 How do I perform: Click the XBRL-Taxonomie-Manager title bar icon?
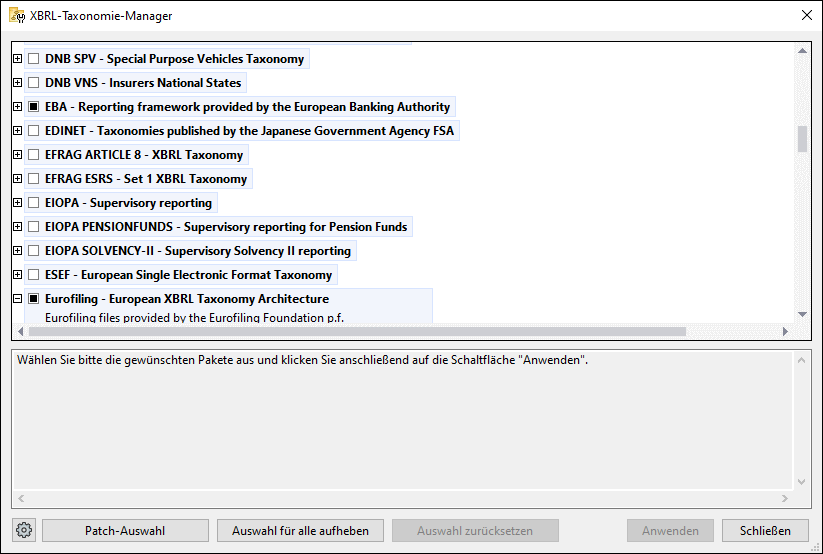click(x=16, y=15)
